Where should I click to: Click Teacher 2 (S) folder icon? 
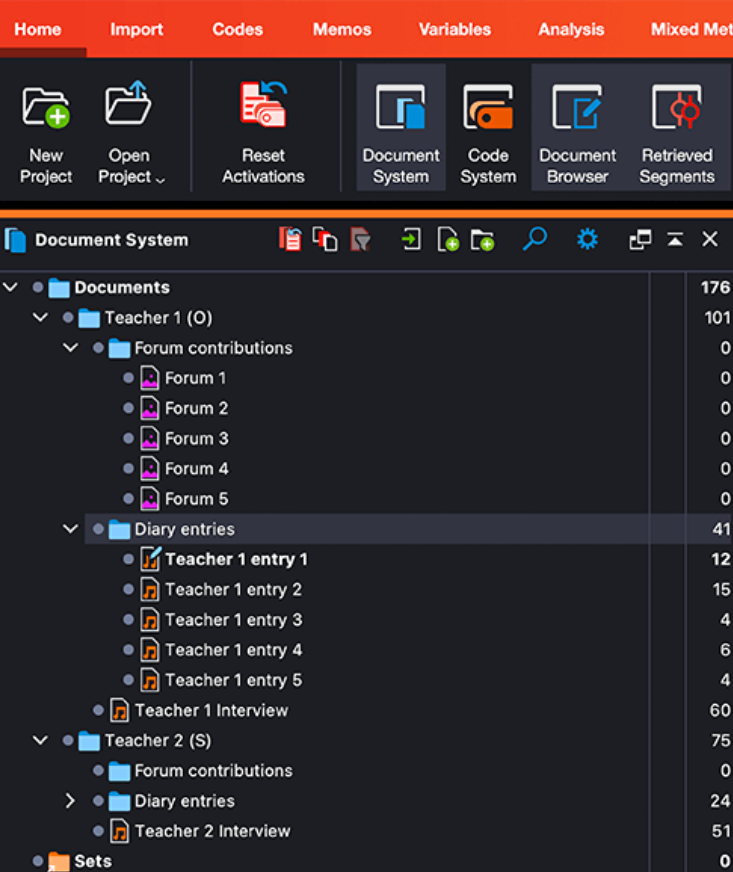[x=89, y=740]
